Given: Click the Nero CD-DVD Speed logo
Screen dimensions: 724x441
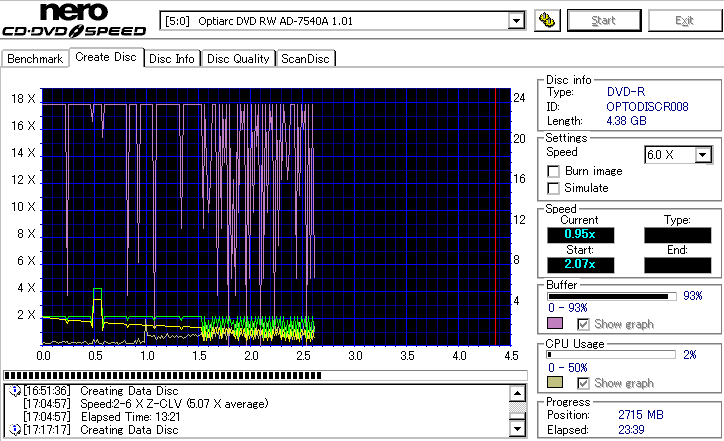Looking at the screenshot, I should [74, 20].
